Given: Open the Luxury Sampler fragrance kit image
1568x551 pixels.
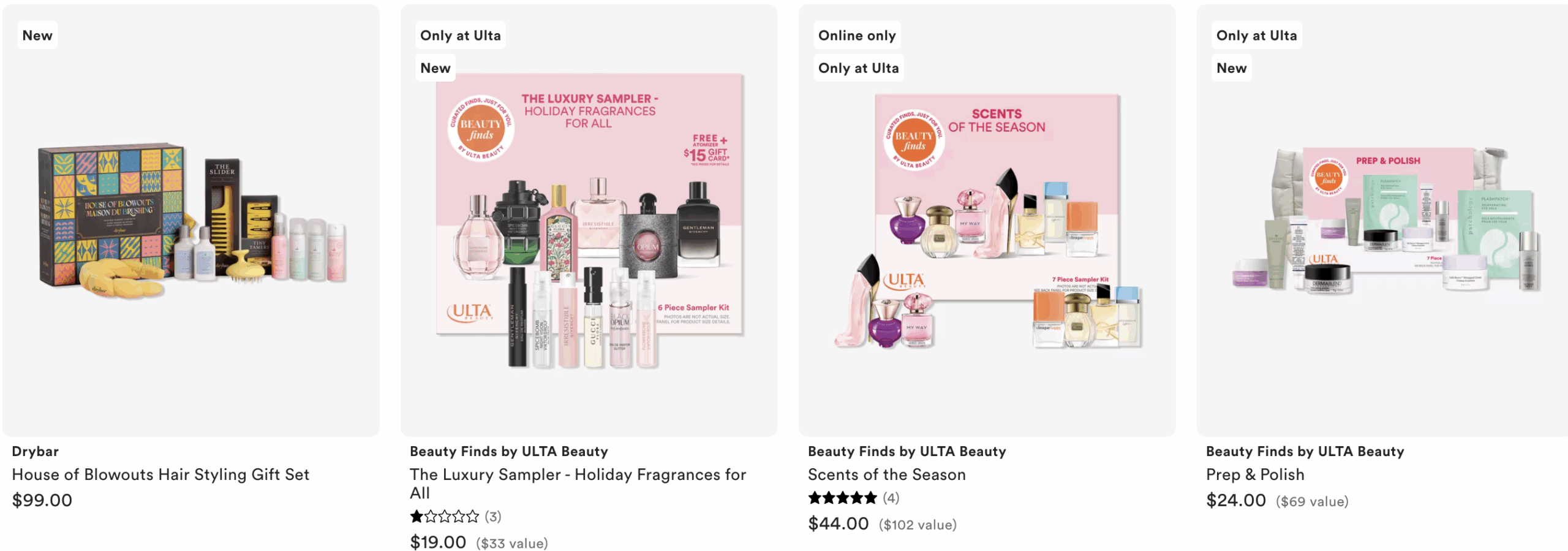Looking at the screenshot, I should pos(589,221).
